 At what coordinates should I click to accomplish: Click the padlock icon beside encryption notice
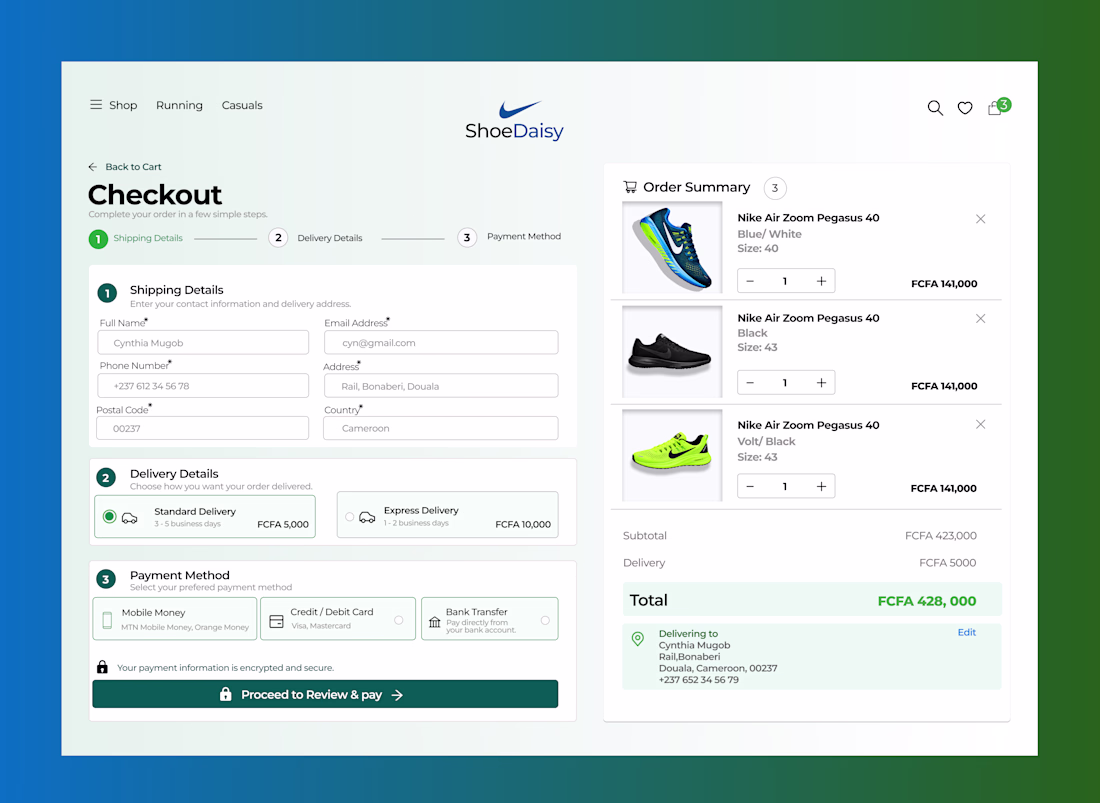point(102,666)
